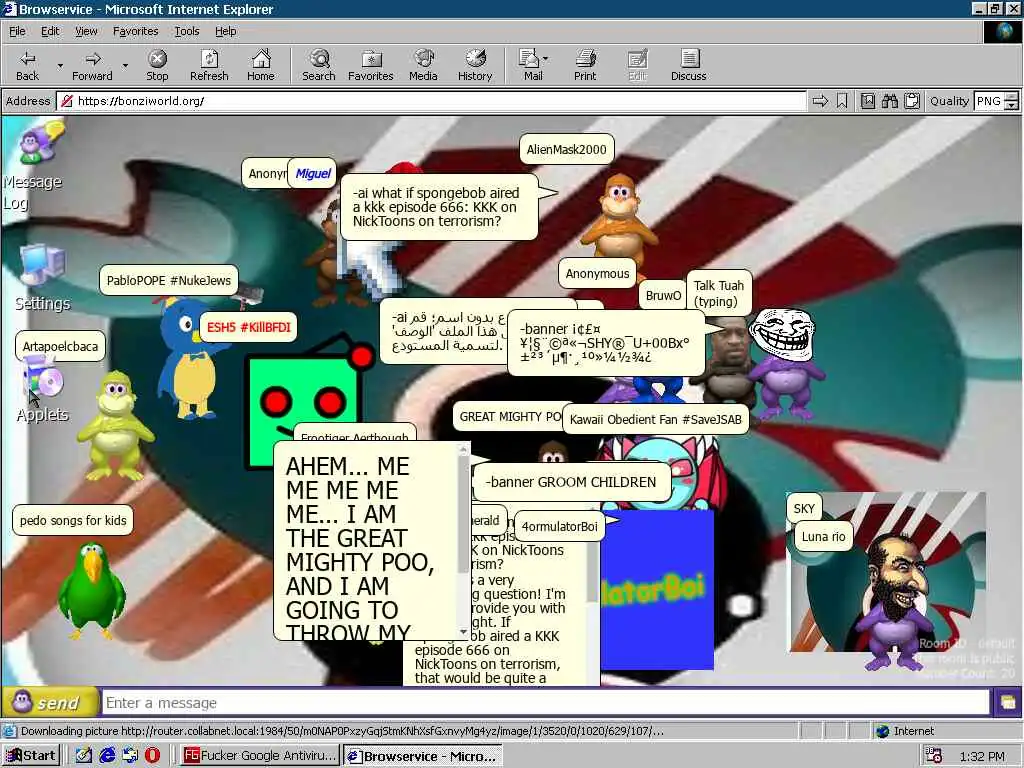Print the page with the Print button
The height and width of the screenshot is (768, 1024).
585,65
